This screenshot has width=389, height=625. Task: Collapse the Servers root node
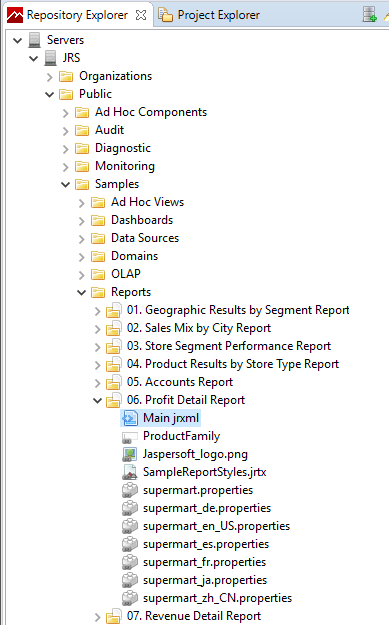tap(18, 40)
